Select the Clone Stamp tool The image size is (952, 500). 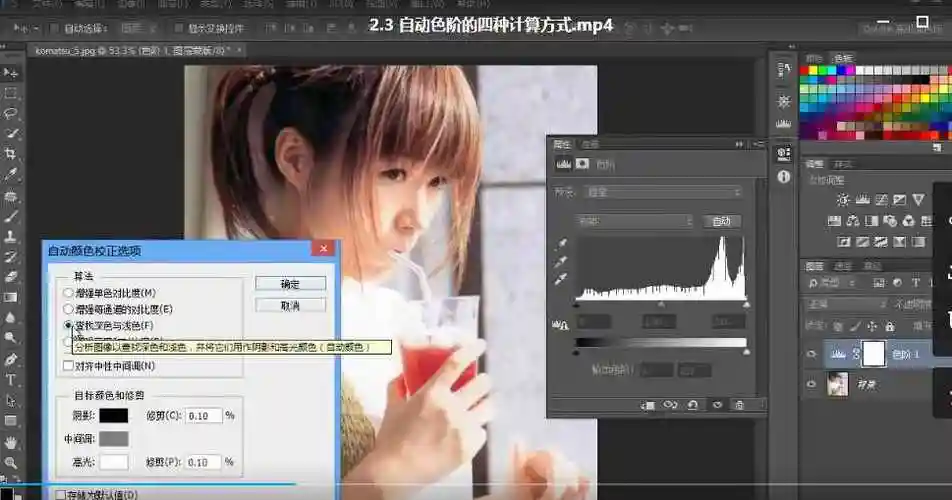(10, 236)
